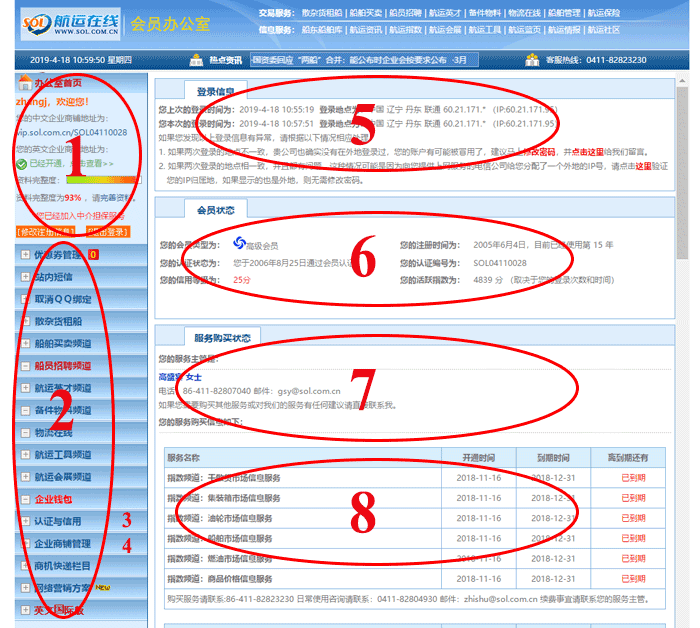Open the 办公室首页 home link
This screenshot has width=700, height=628.
(x=58, y=83)
